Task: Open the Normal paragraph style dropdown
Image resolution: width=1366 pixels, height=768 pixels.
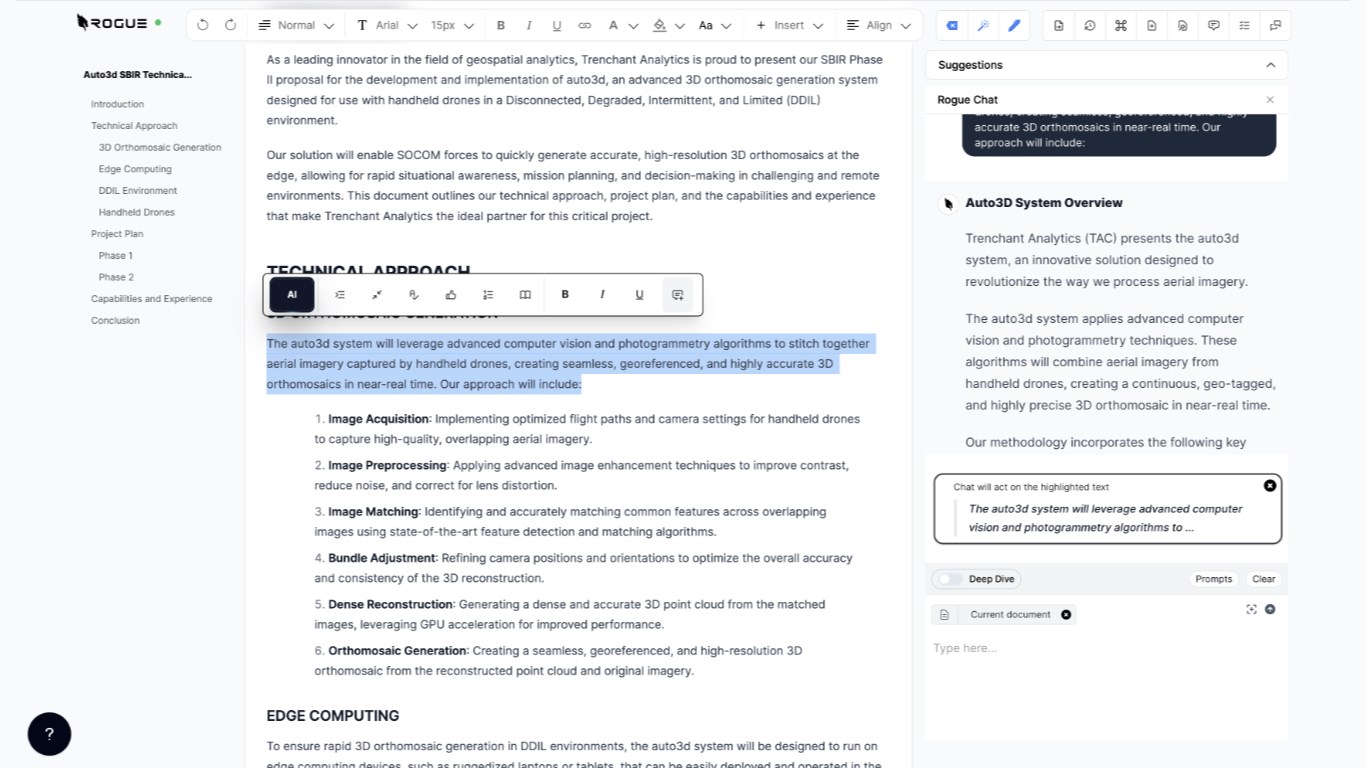Action: pos(296,25)
